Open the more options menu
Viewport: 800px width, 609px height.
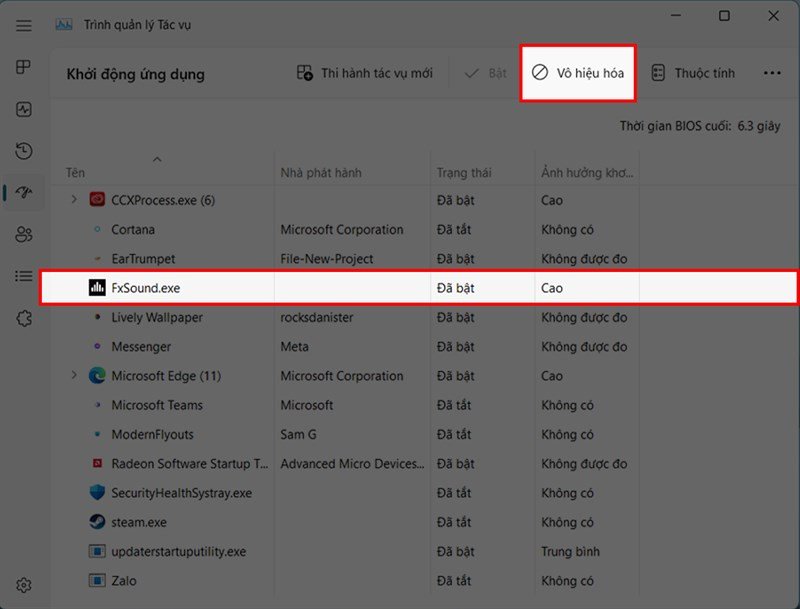pyautogui.click(x=773, y=72)
